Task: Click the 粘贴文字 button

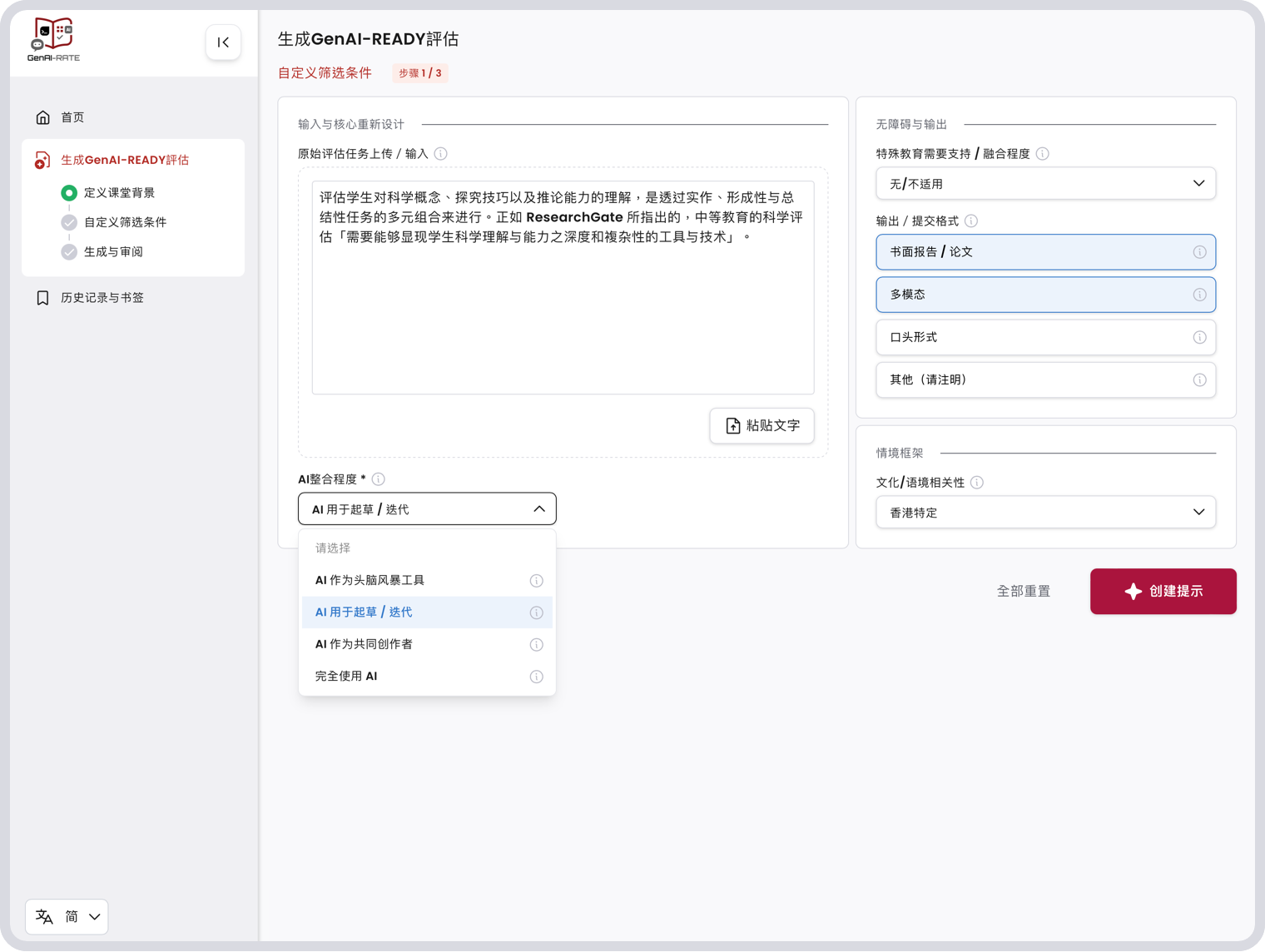Action: click(x=761, y=426)
